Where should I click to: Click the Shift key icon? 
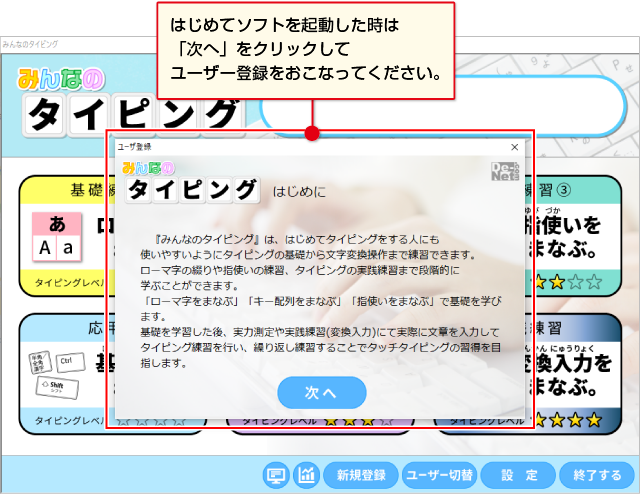point(57,387)
